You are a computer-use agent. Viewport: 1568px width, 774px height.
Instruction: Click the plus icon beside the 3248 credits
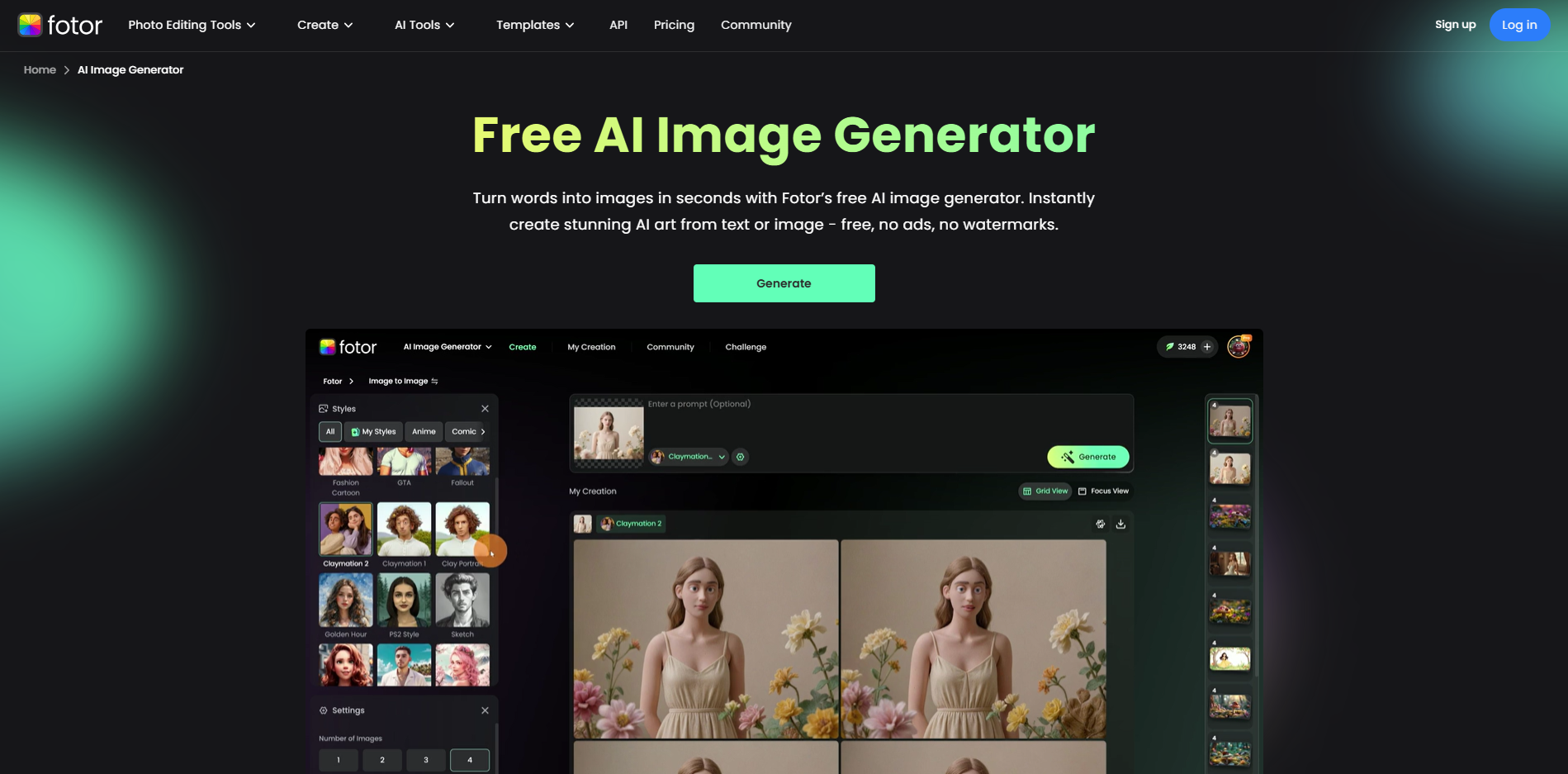pyautogui.click(x=1207, y=347)
